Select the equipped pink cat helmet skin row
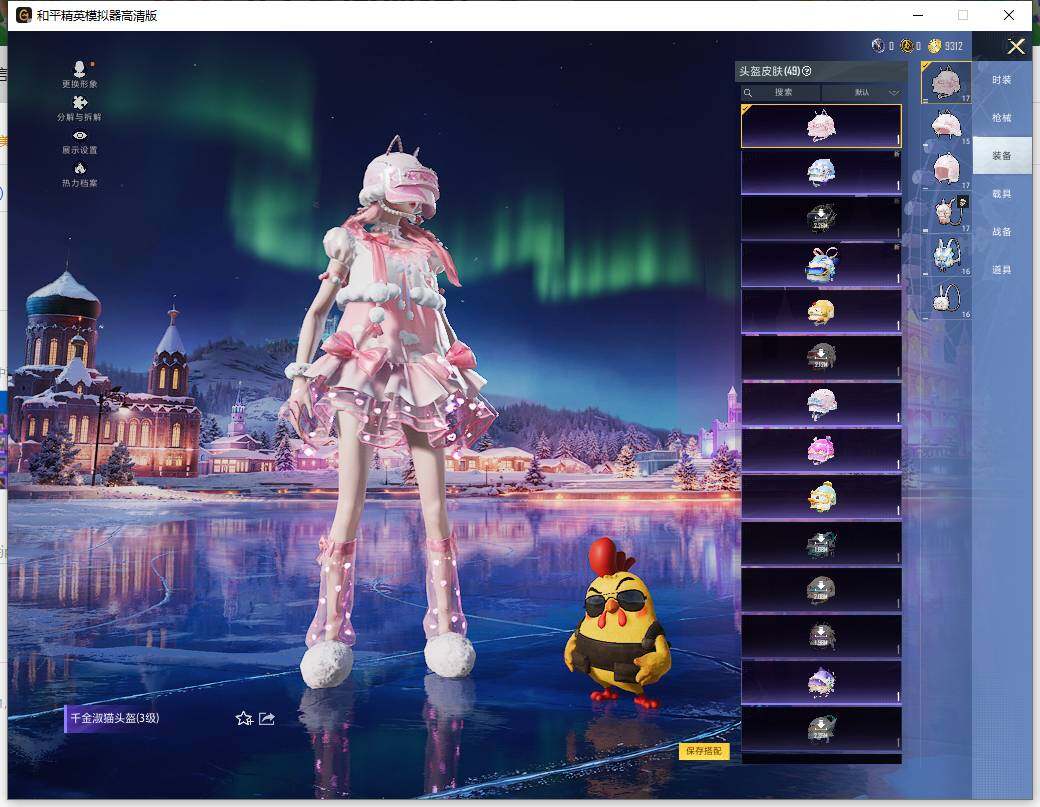 pos(821,126)
